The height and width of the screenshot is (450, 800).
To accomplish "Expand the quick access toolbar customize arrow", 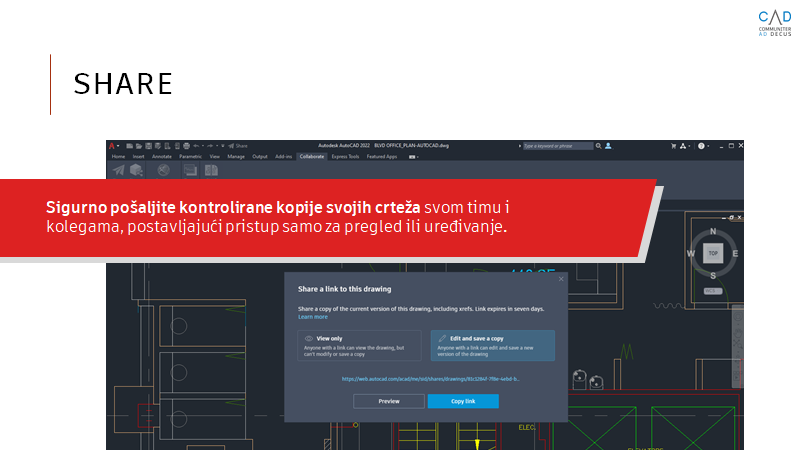I will pyautogui.click(x=223, y=146).
